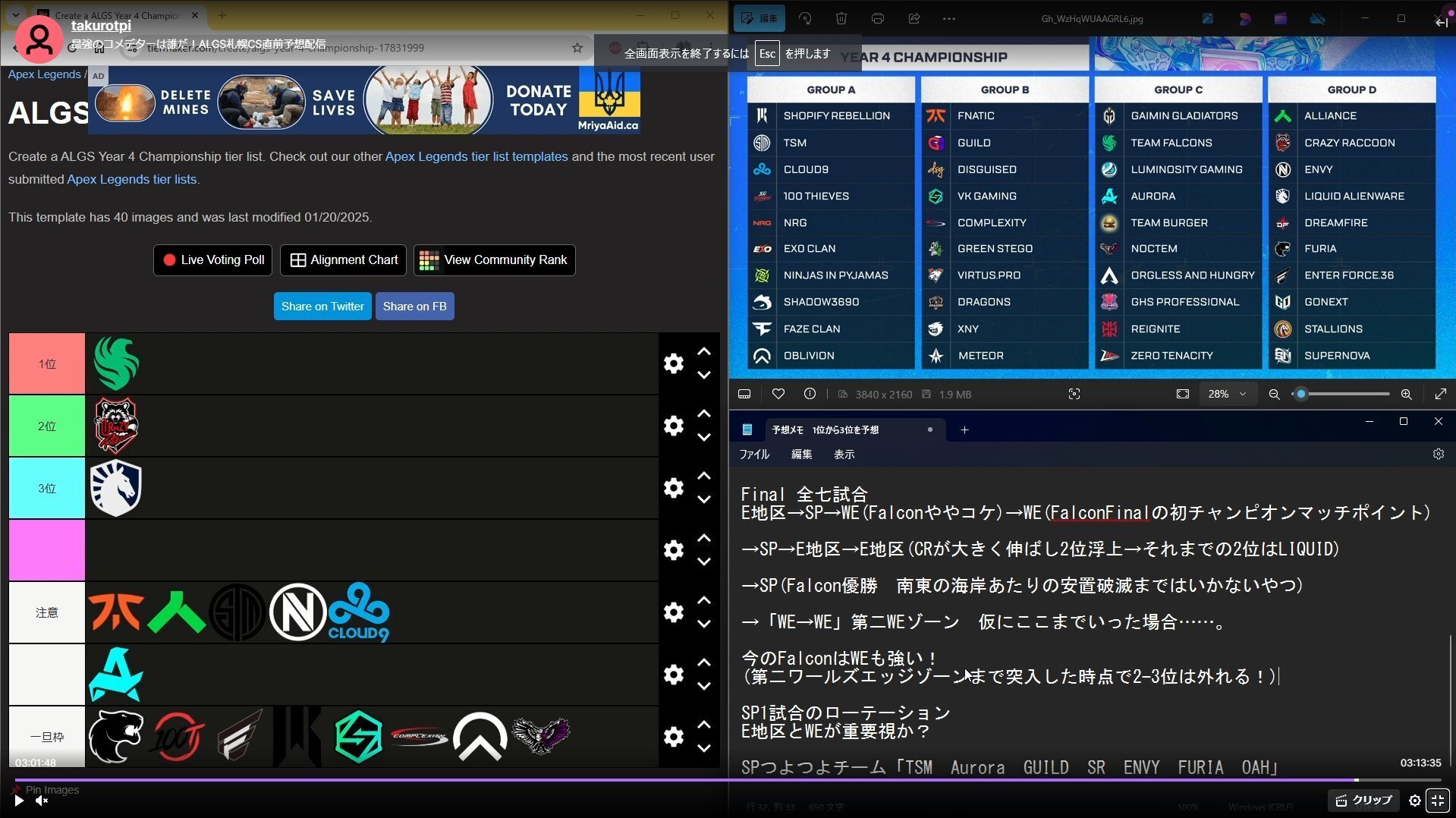Delete the image with trash icon
Viewport: 1456px width, 818px height.
[x=841, y=18]
